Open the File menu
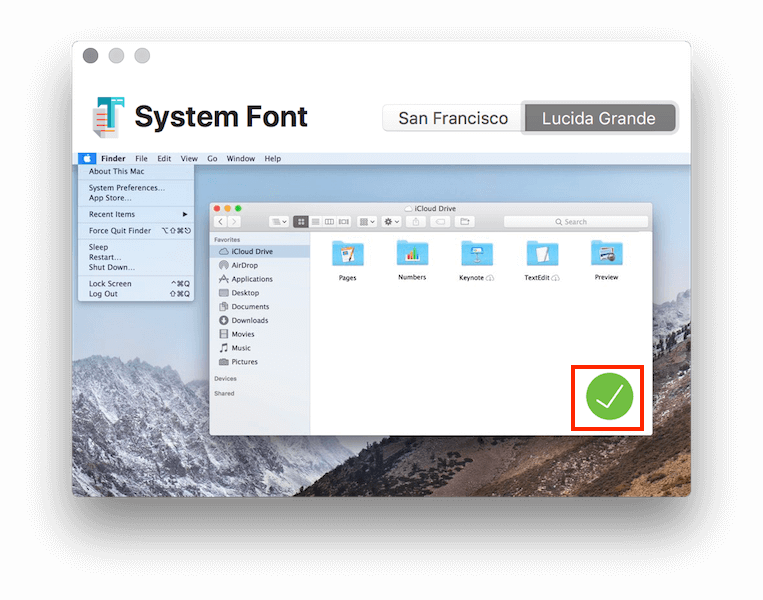Viewport: 763px width, 600px height. [x=141, y=159]
